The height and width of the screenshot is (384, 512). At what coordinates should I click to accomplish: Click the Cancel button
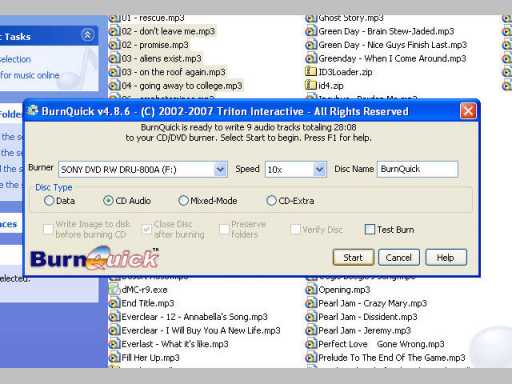399,257
